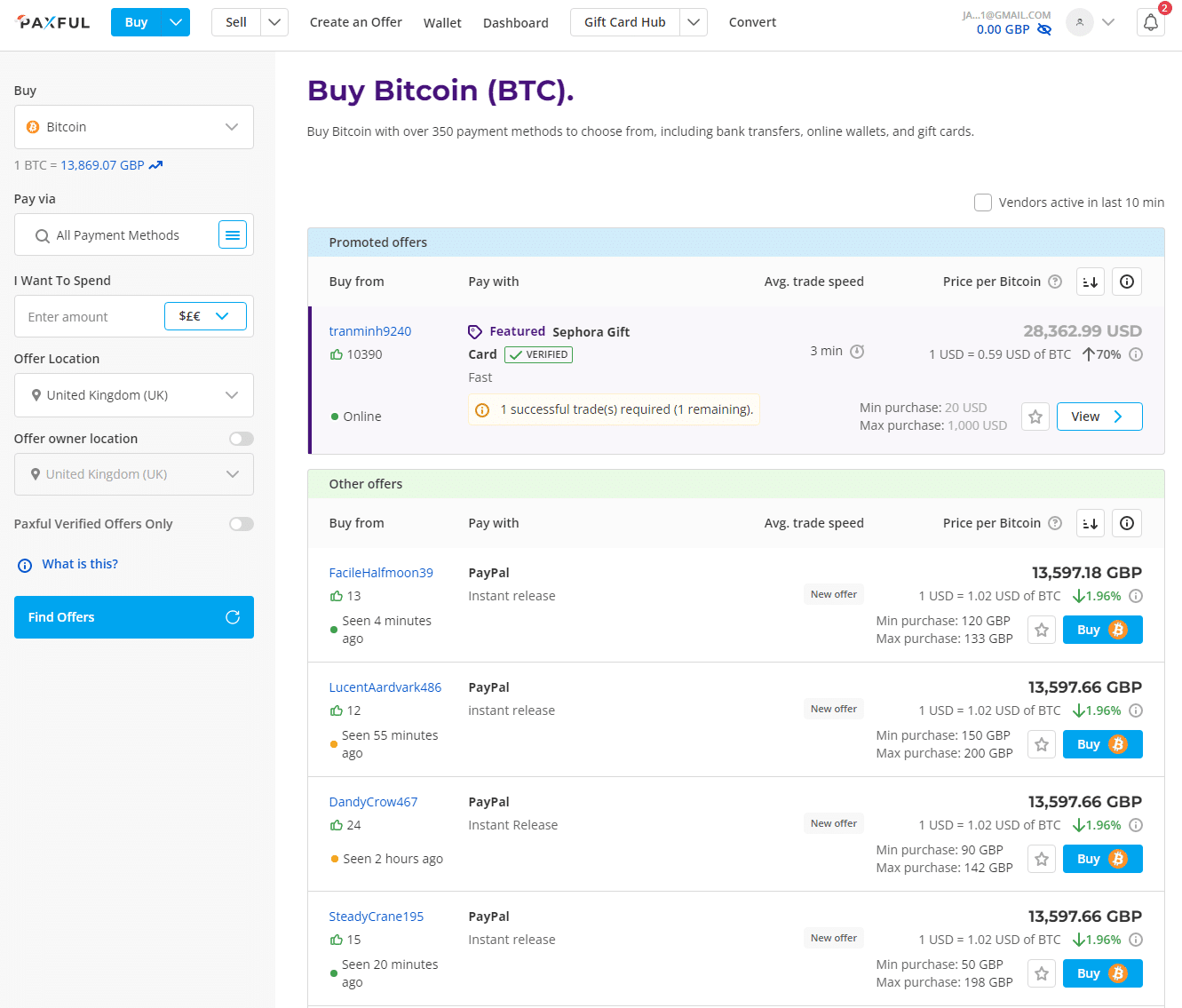
Task: Toggle Offer owner location switch
Action: coord(242,439)
